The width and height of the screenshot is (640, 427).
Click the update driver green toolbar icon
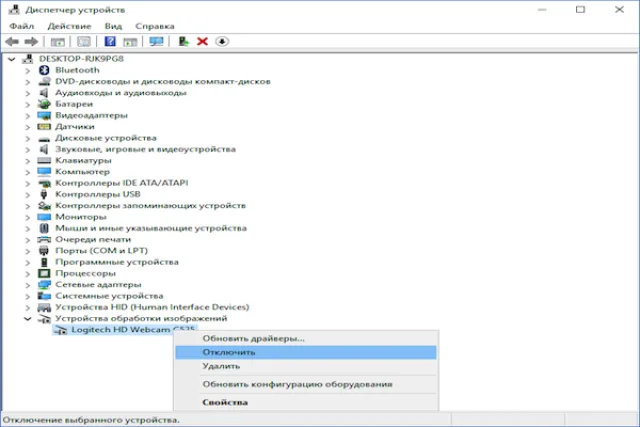click(x=184, y=41)
